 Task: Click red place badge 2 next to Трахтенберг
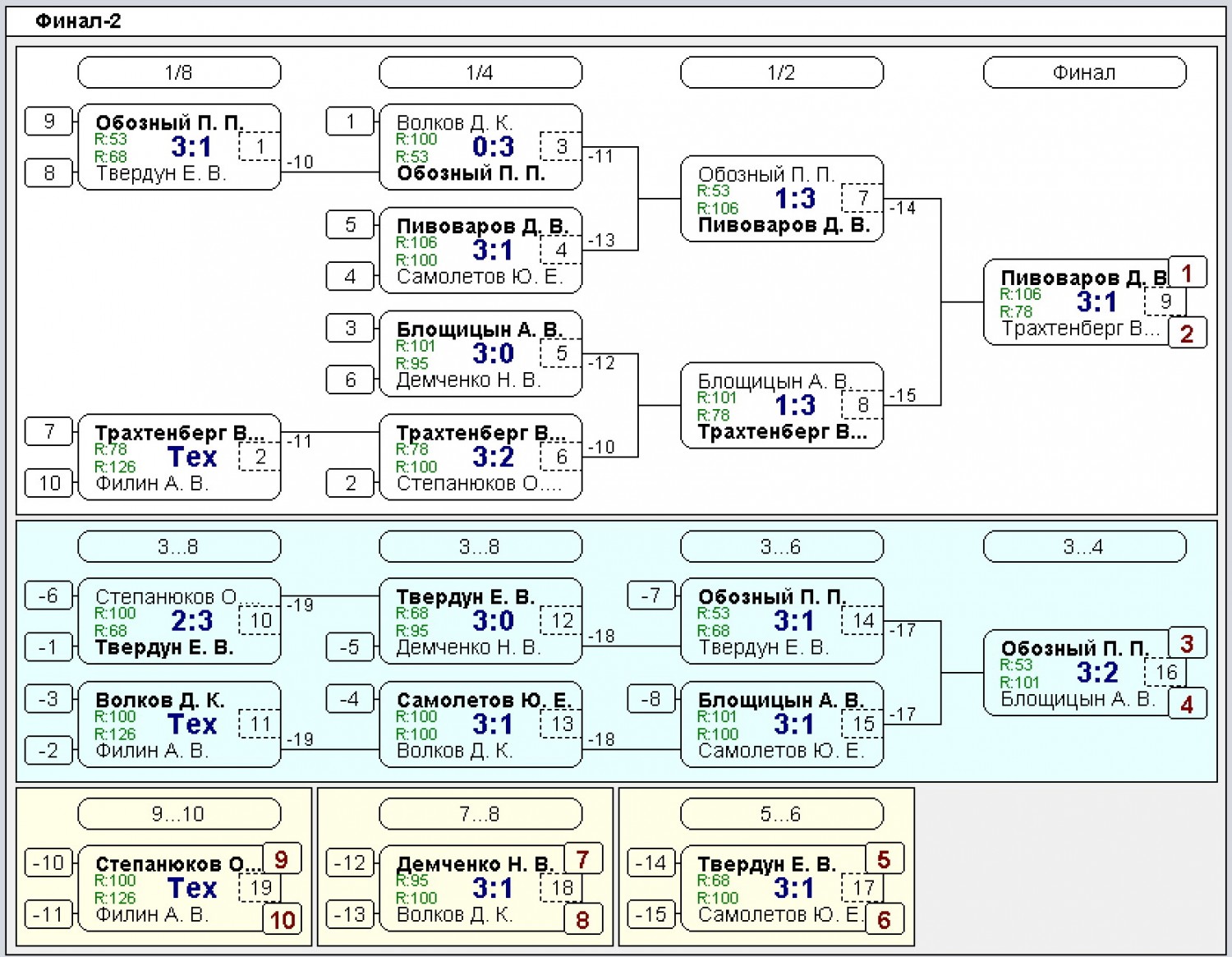tap(1187, 334)
